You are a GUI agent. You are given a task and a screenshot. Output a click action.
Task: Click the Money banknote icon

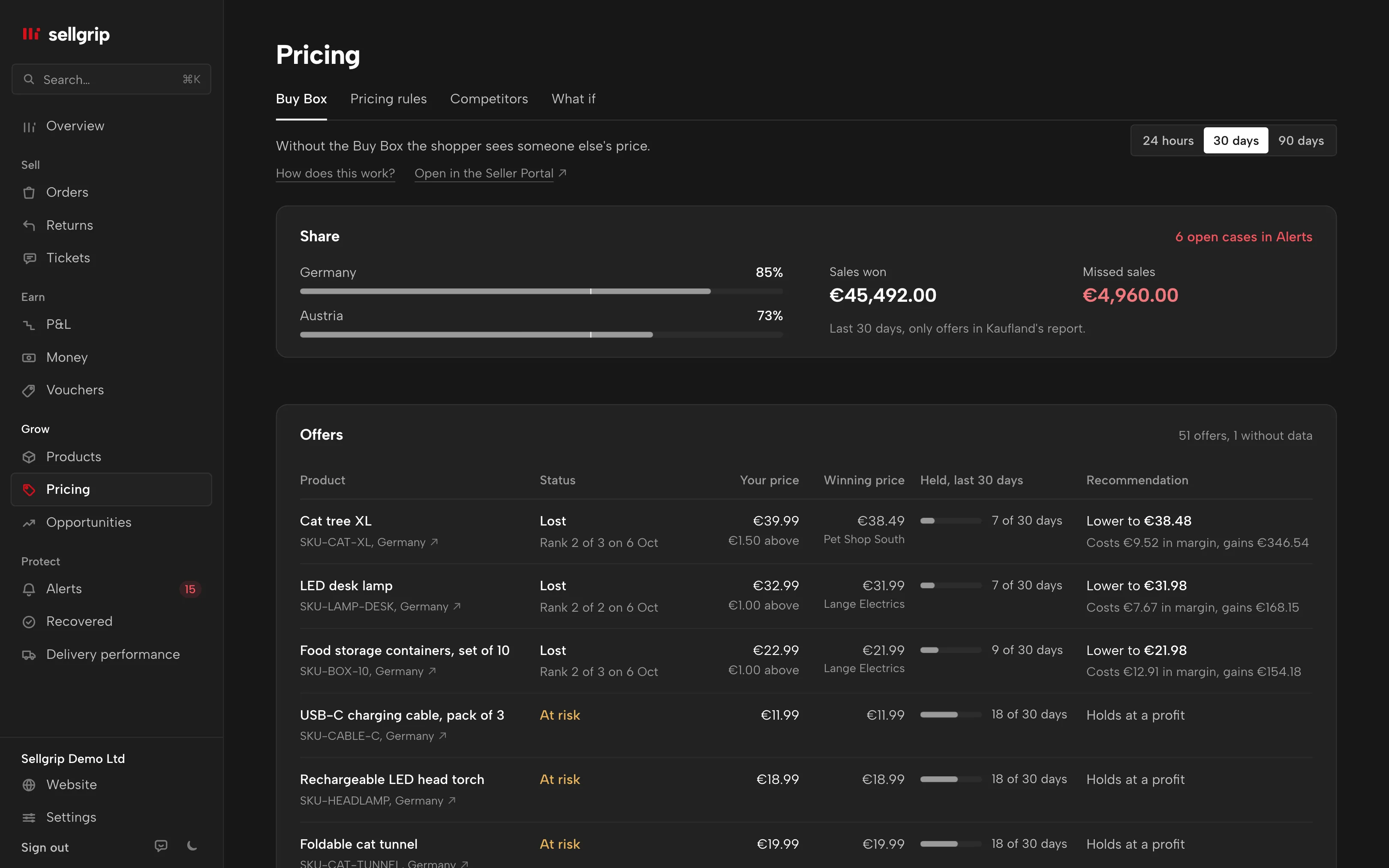(29, 357)
